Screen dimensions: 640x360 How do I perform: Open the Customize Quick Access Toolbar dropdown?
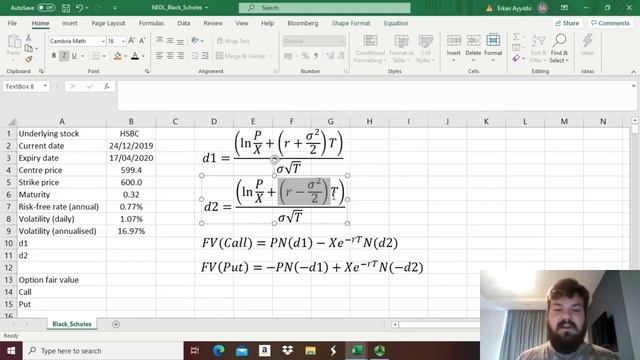coord(115,8)
